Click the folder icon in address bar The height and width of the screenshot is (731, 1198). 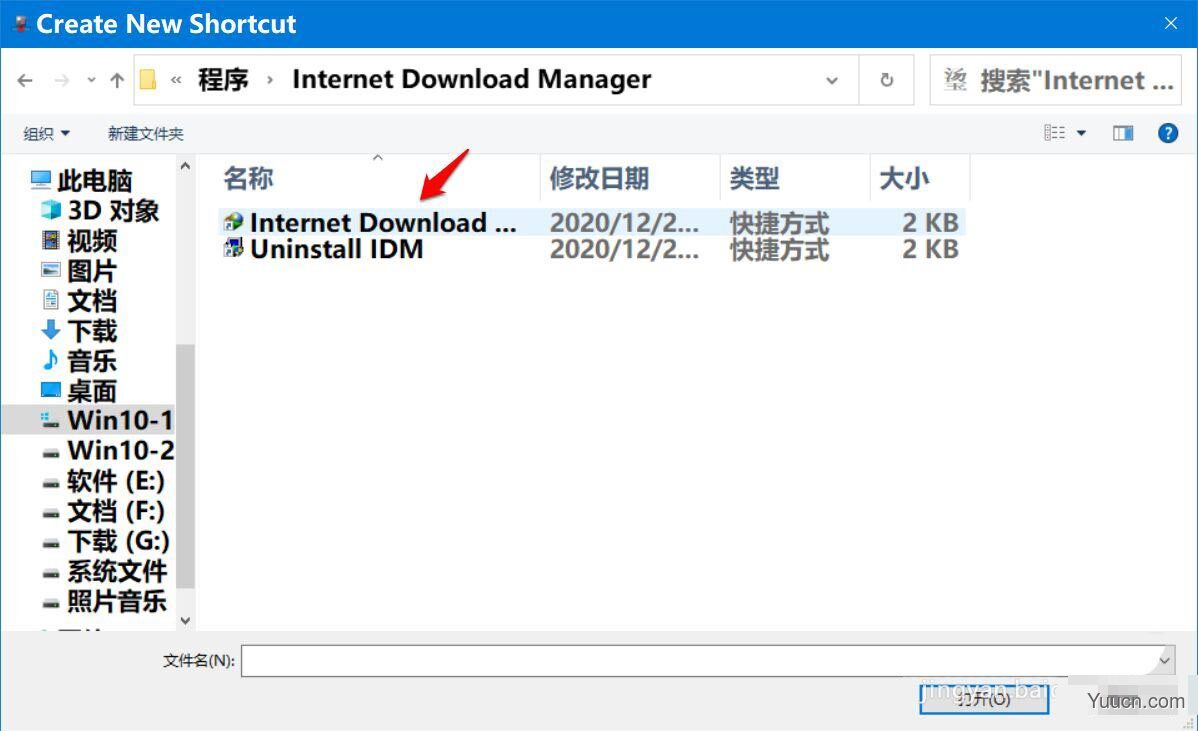[148, 79]
